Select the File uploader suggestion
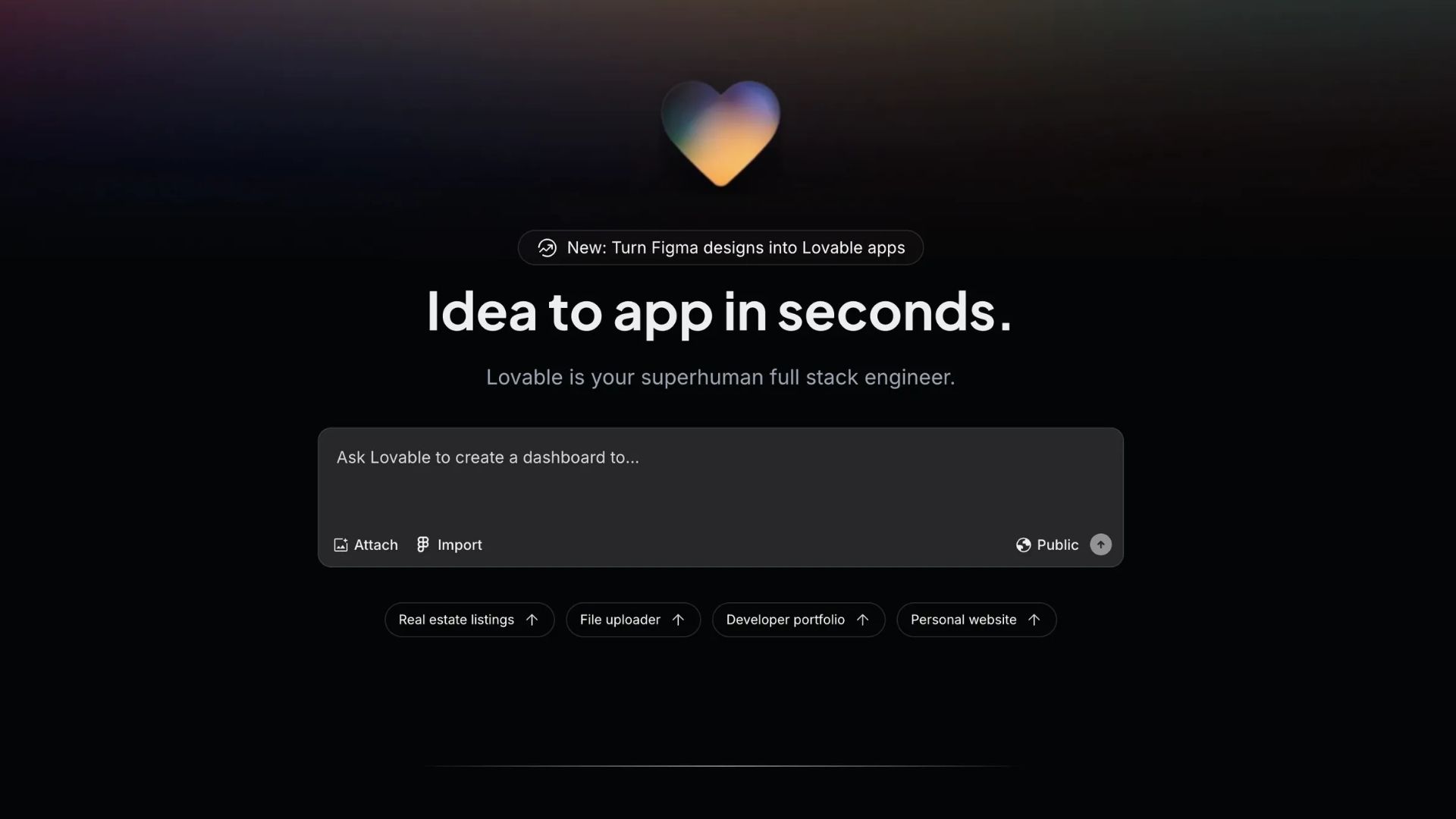Image resolution: width=1456 pixels, height=819 pixels. click(633, 620)
